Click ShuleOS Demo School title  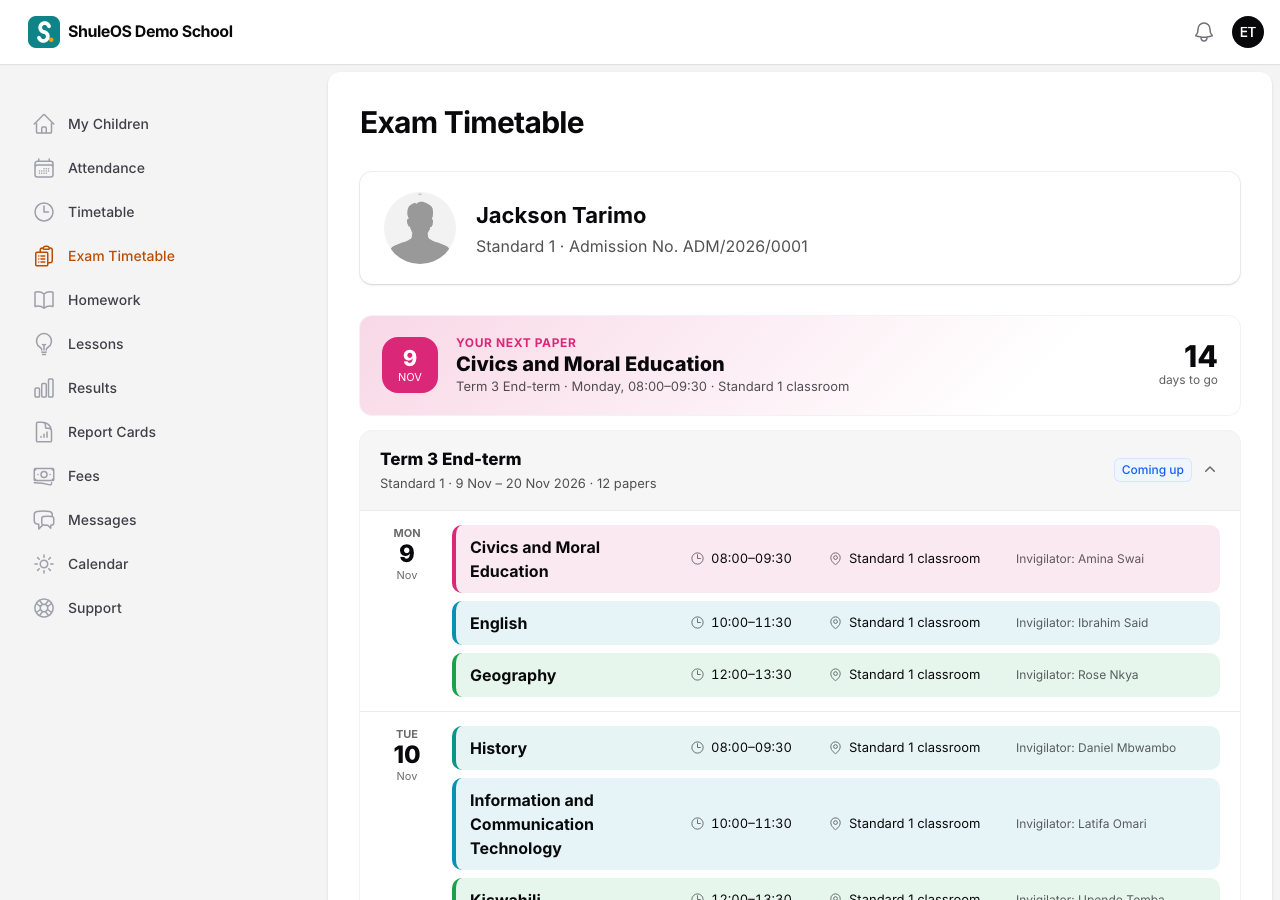(x=150, y=32)
